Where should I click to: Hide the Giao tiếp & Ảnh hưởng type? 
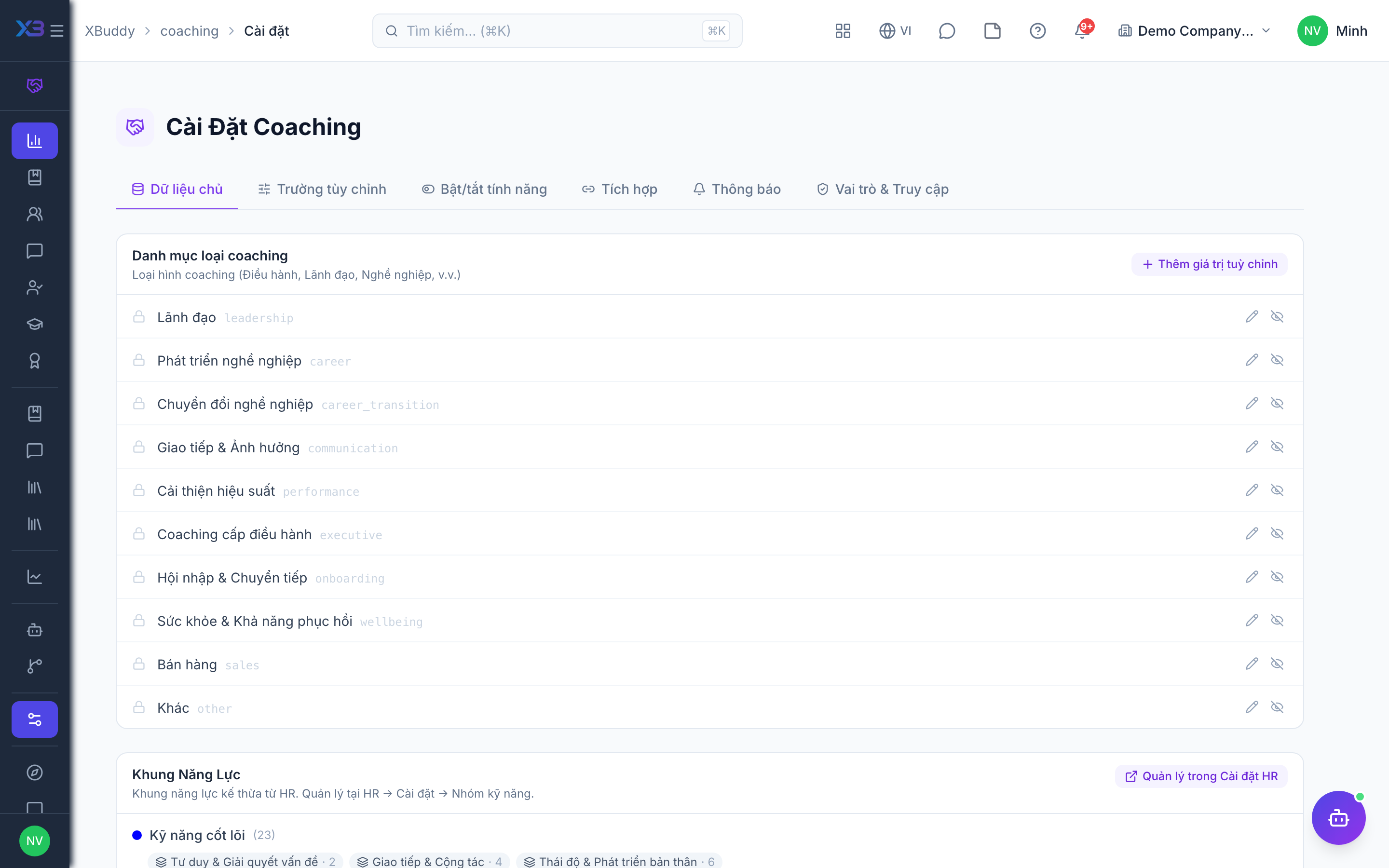[x=1277, y=447]
